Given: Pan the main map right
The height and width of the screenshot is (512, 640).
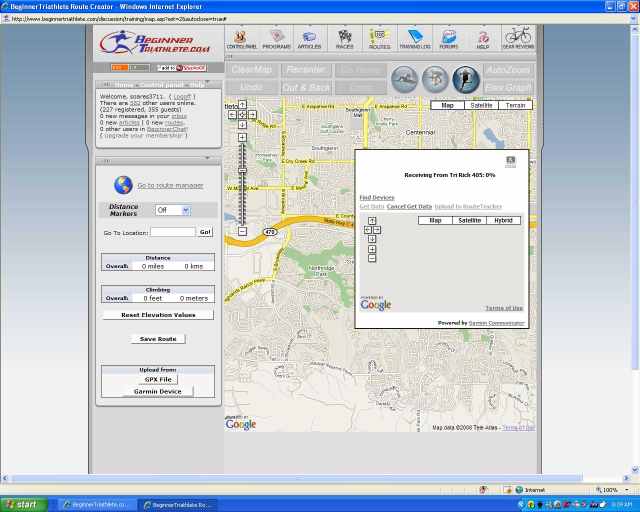Looking at the screenshot, I should pos(252,115).
